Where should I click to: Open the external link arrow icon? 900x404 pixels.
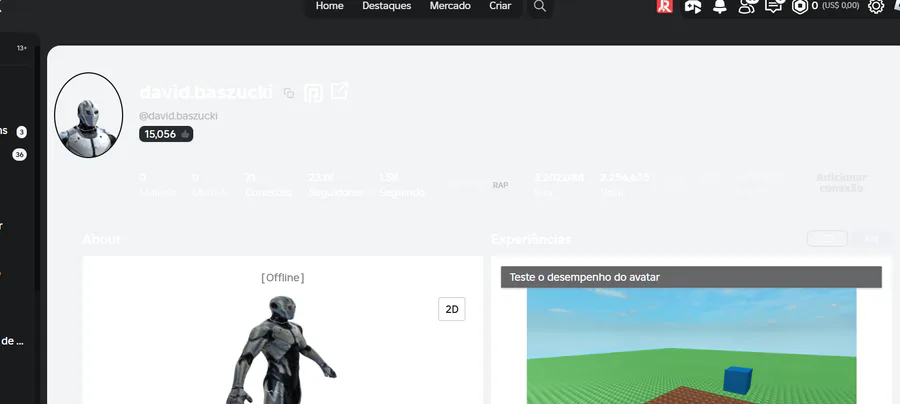point(339,91)
